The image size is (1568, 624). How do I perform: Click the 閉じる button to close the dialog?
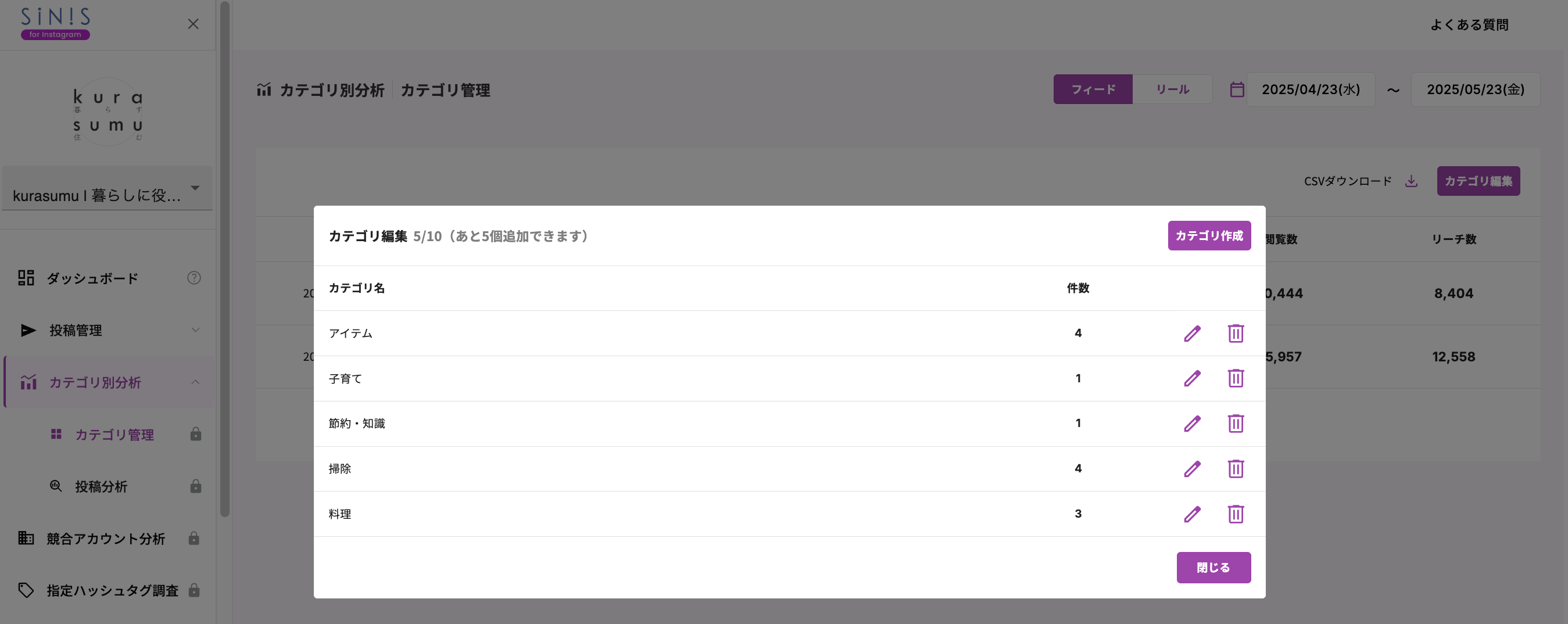click(x=1213, y=567)
